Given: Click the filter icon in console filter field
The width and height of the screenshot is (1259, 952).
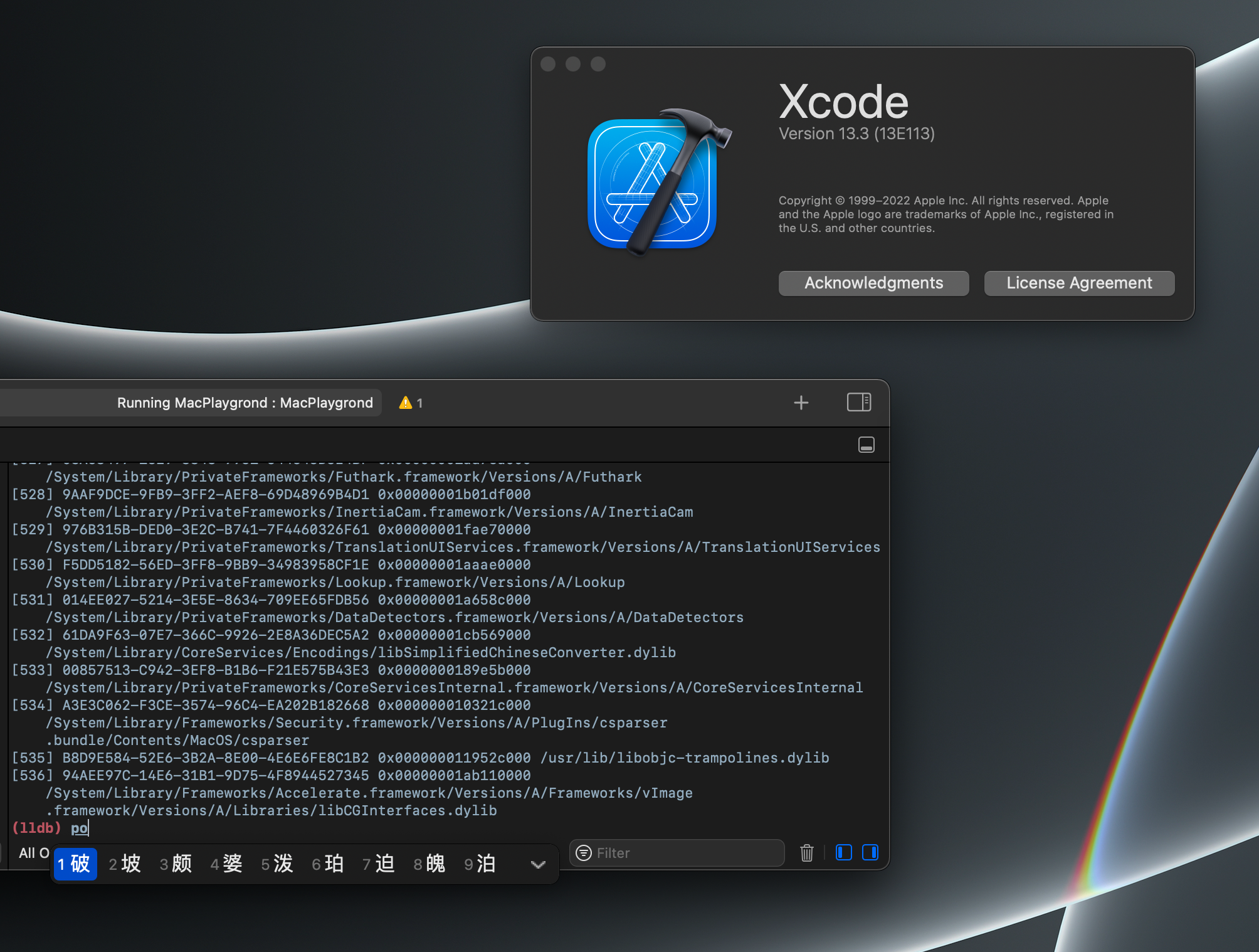Looking at the screenshot, I should tap(584, 853).
